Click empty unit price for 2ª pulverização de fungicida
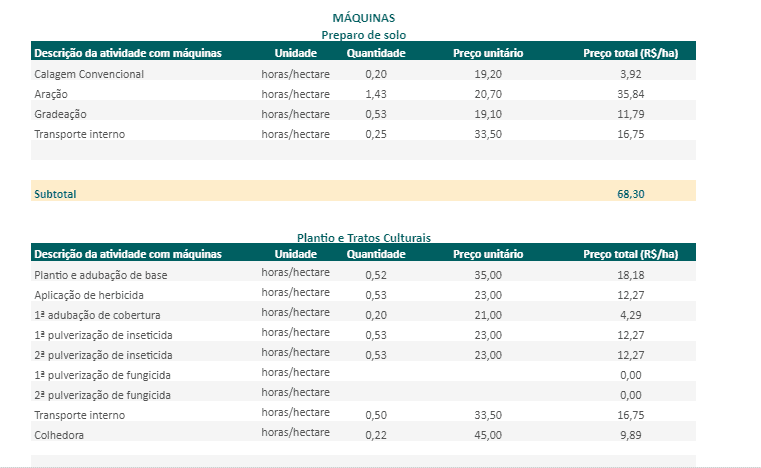This screenshot has width=761, height=468. pyautogui.click(x=488, y=394)
